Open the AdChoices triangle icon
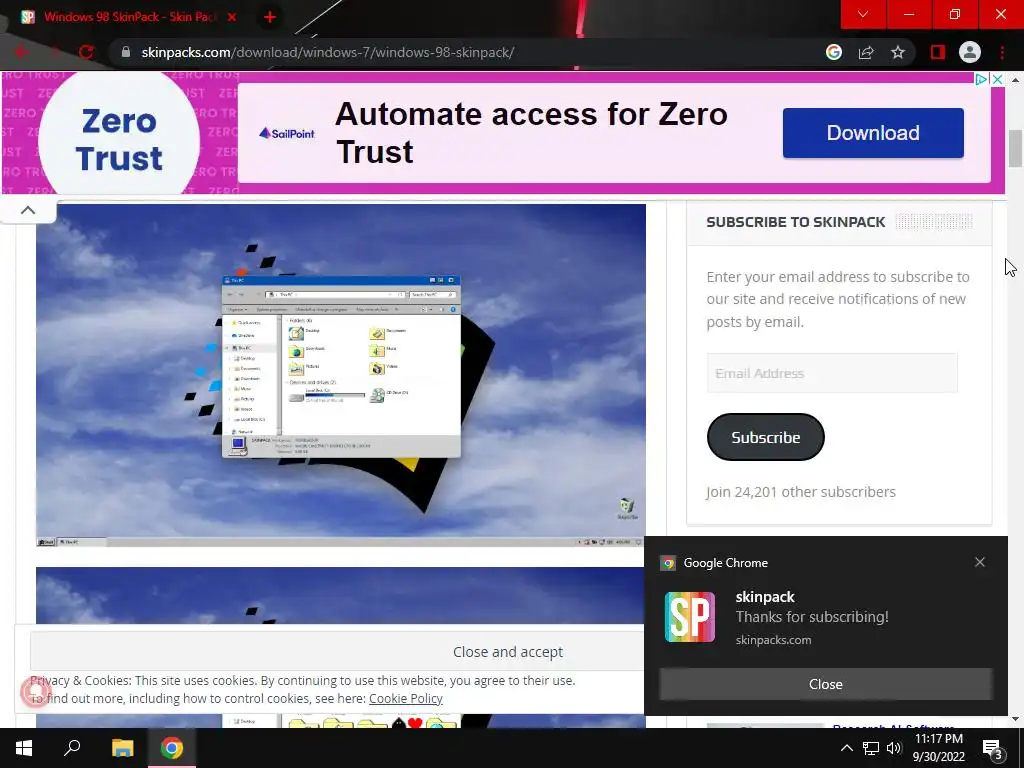The height and width of the screenshot is (768, 1024). click(x=981, y=79)
